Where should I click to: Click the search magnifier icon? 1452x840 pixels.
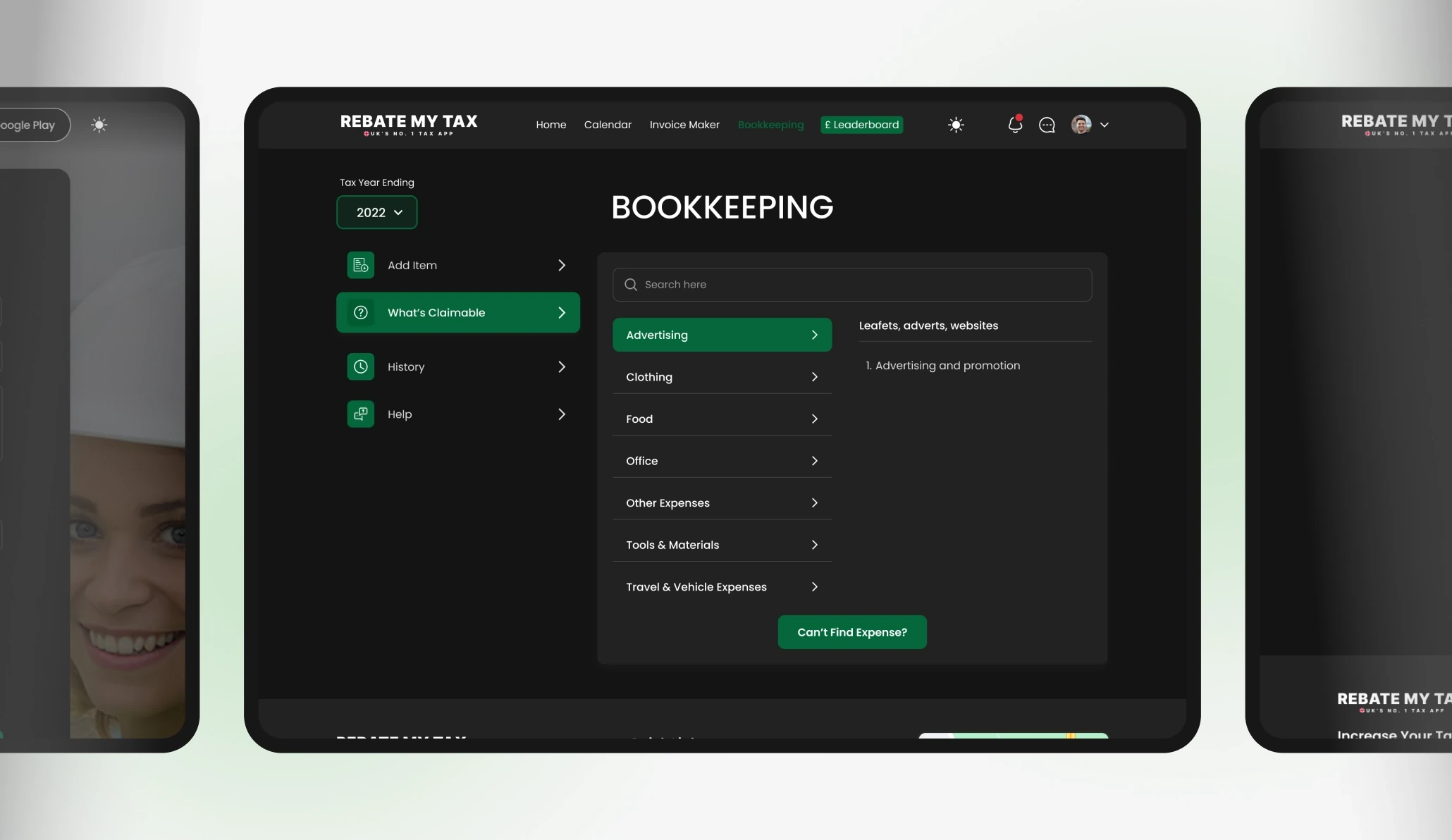coord(631,285)
